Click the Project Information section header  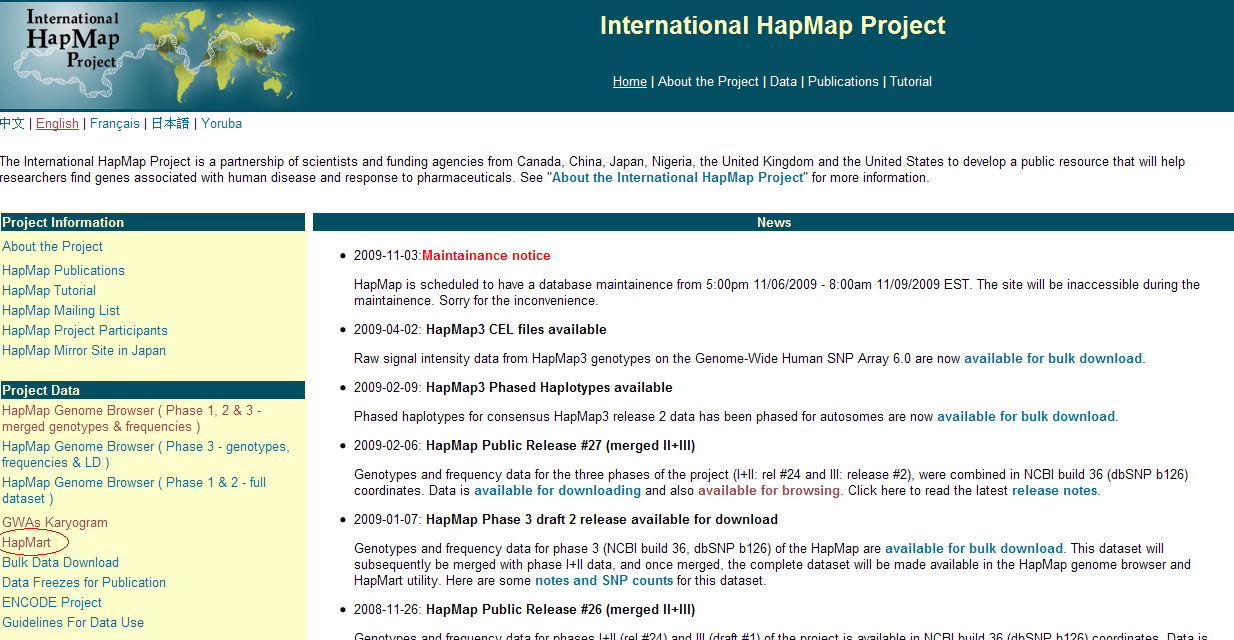coord(153,222)
